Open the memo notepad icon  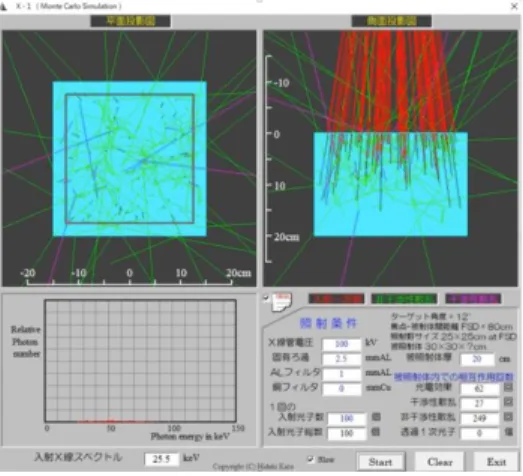click(x=282, y=302)
